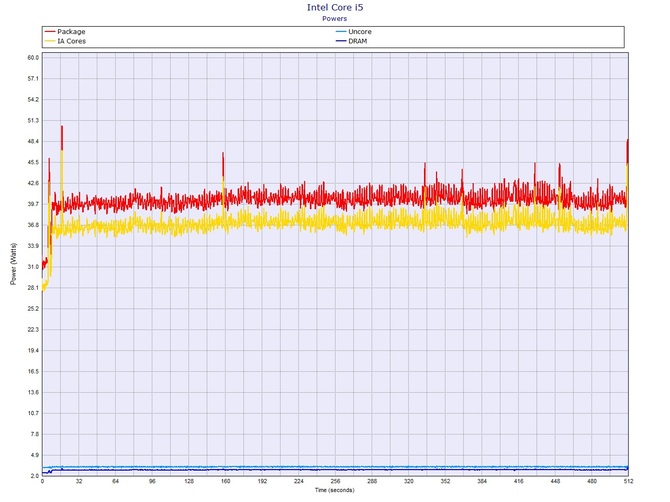Click the 160 time axis tick label
Screen dimensions: 670x502
(226, 481)
